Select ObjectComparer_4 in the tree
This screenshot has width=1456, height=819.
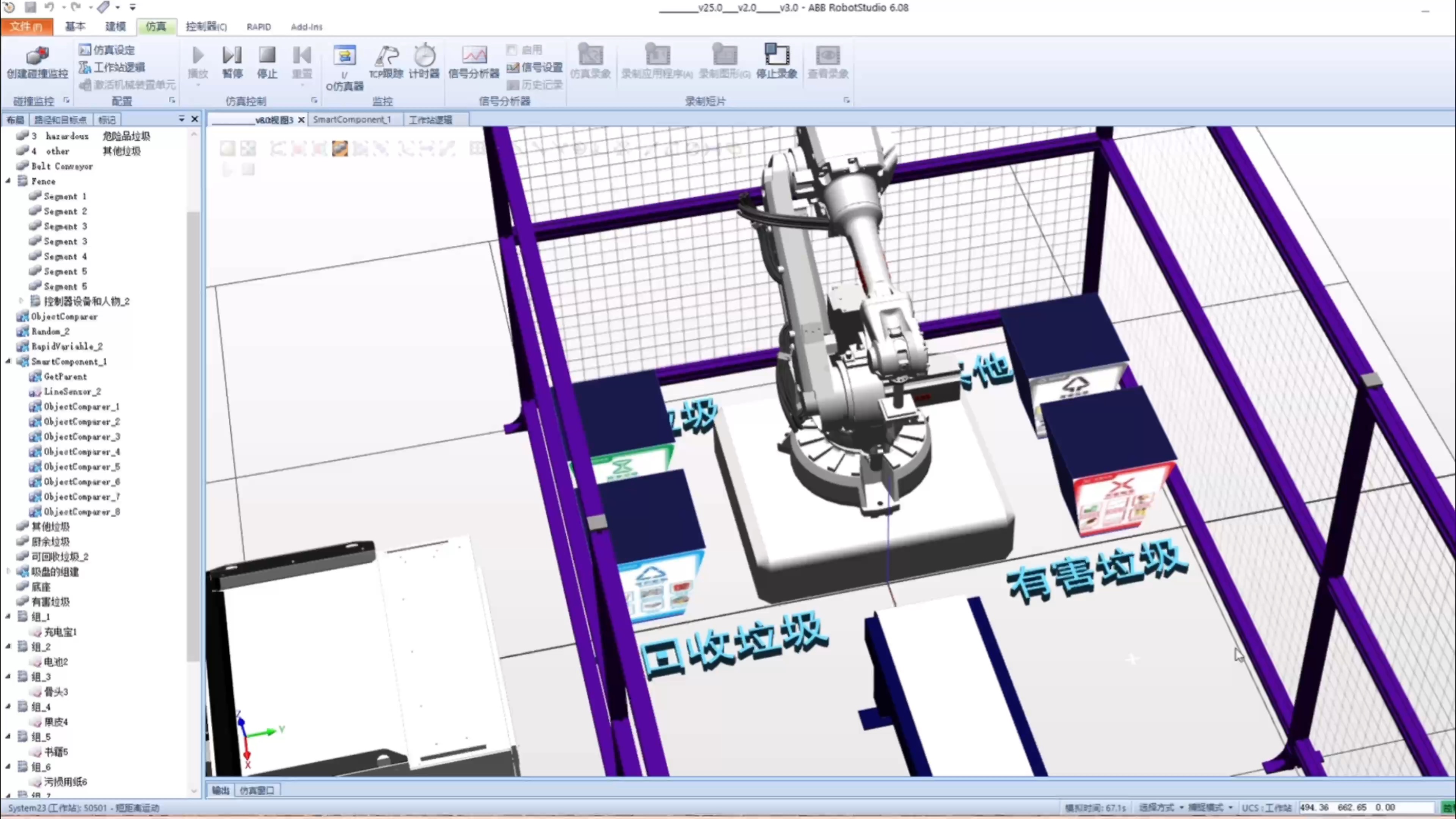(x=82, y=452)
